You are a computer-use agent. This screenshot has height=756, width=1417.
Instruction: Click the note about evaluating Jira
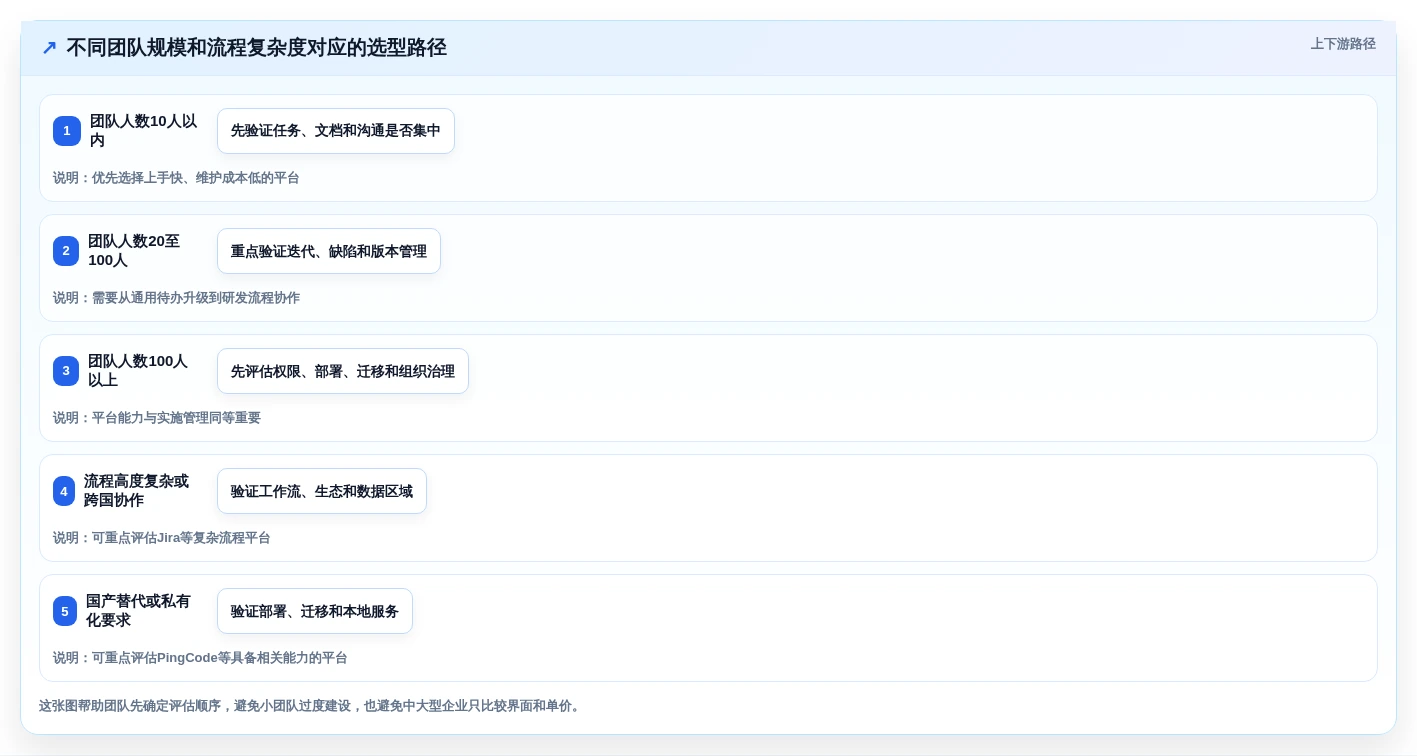tap(162, 538)
